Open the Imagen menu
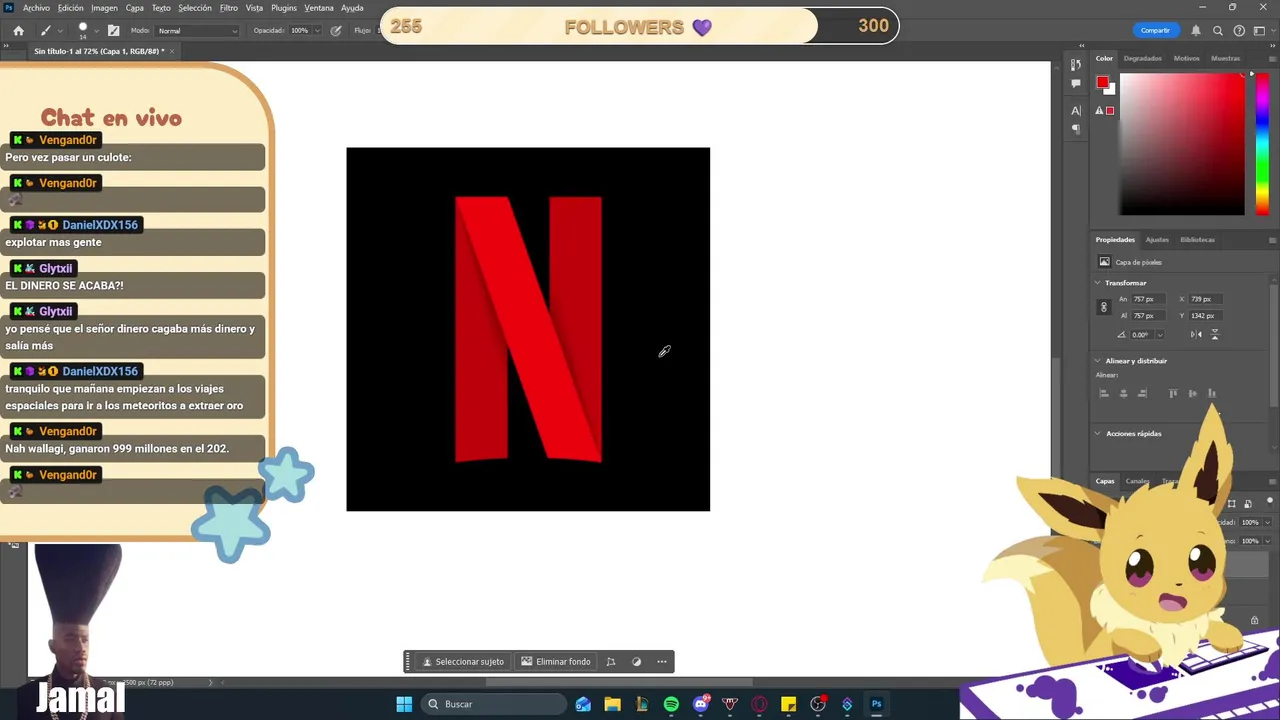This screenshot has height=720, width=1280. (104, 8)
